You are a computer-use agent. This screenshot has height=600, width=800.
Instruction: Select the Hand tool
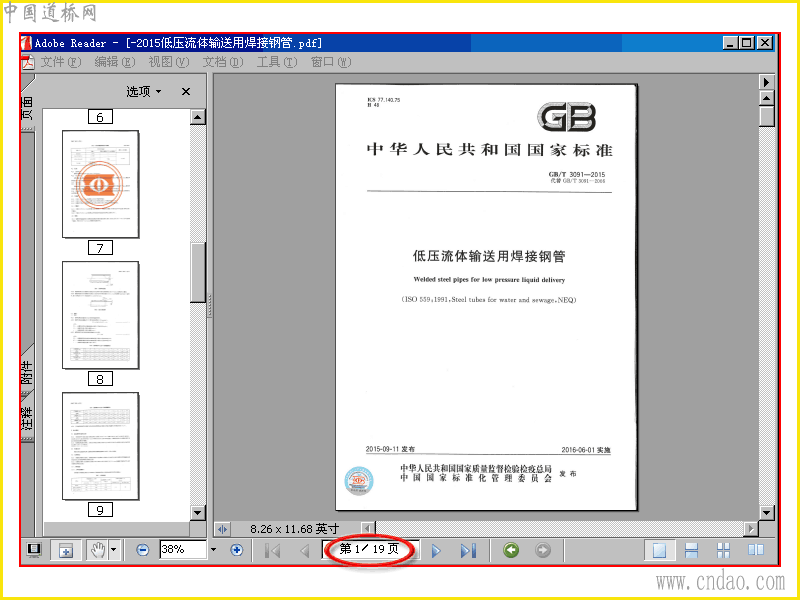pyautogui.click(x=97, y=550)
